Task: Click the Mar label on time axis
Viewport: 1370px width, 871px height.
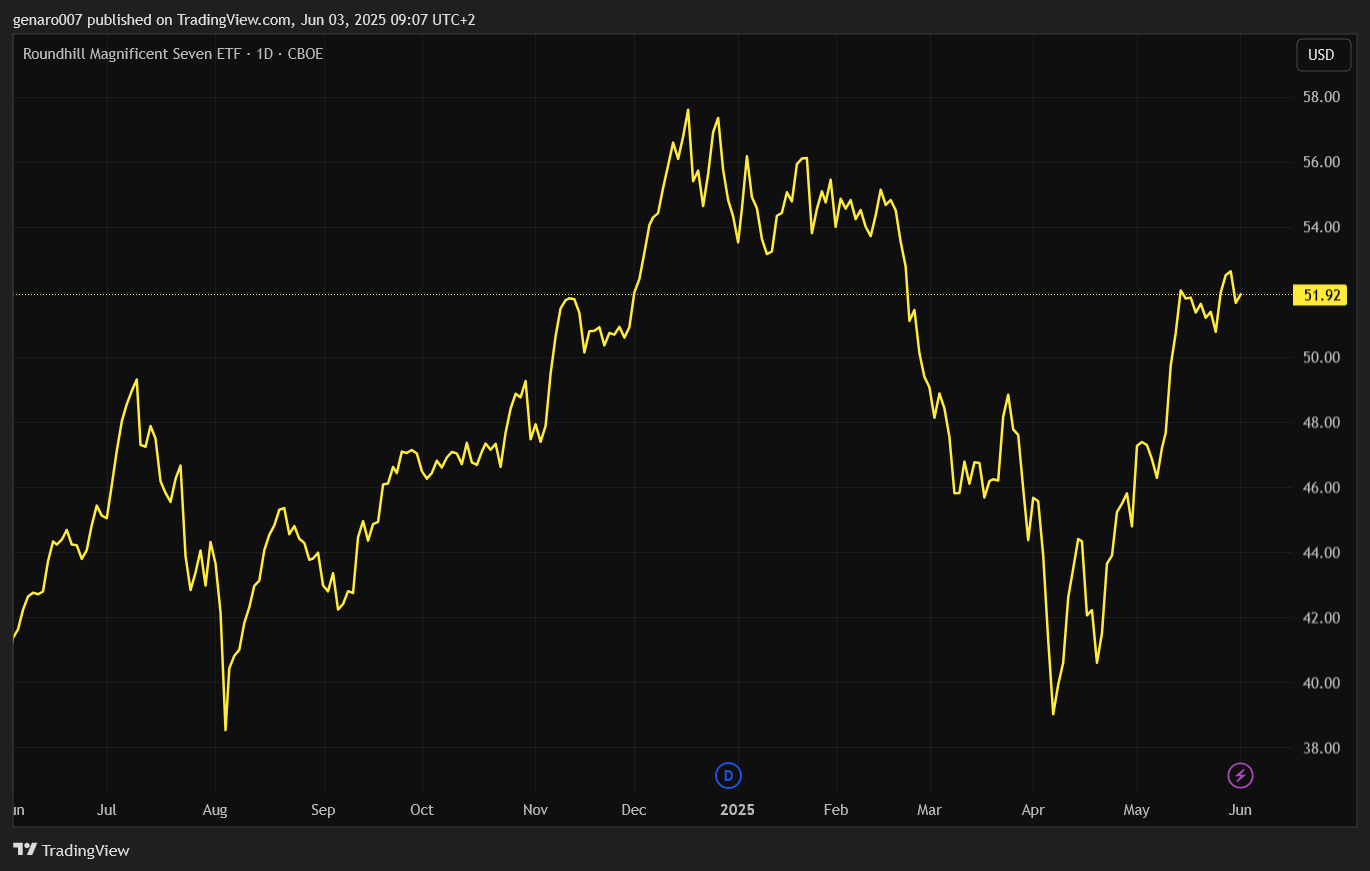Action: click(930, 810)
